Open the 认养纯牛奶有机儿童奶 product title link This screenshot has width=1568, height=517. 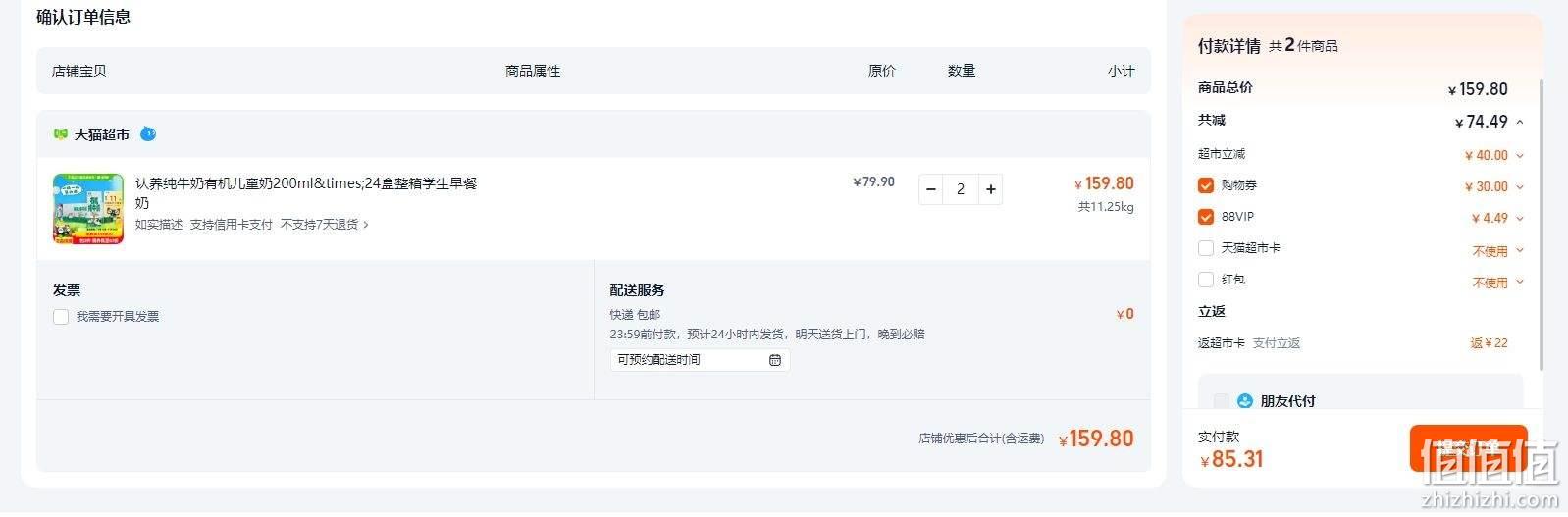[306, 192]
